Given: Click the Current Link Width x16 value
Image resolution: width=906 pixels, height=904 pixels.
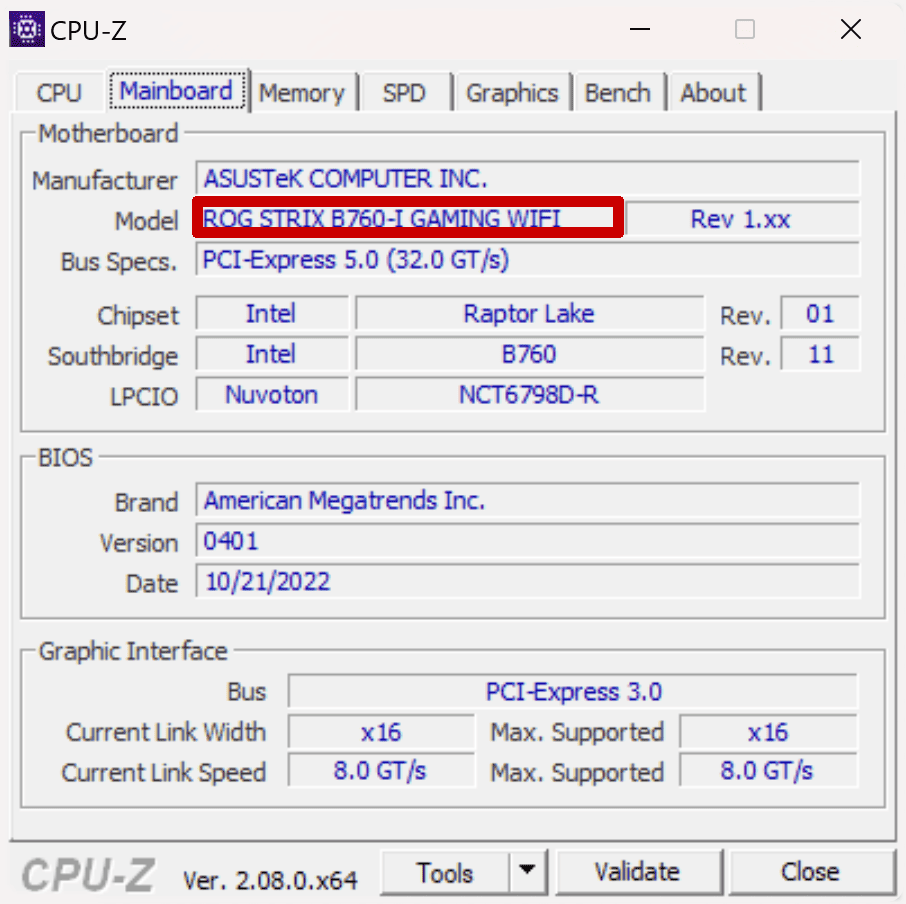Looking at the screenshot, I should (x=381, y=732).
